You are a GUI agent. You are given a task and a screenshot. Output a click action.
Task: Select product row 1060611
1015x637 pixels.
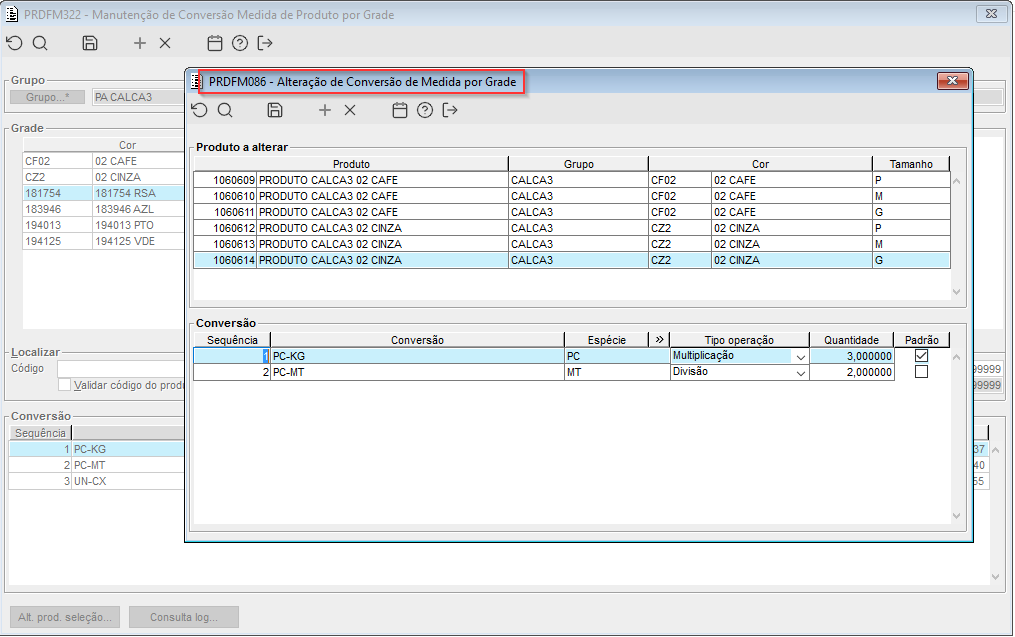point(572,212)
